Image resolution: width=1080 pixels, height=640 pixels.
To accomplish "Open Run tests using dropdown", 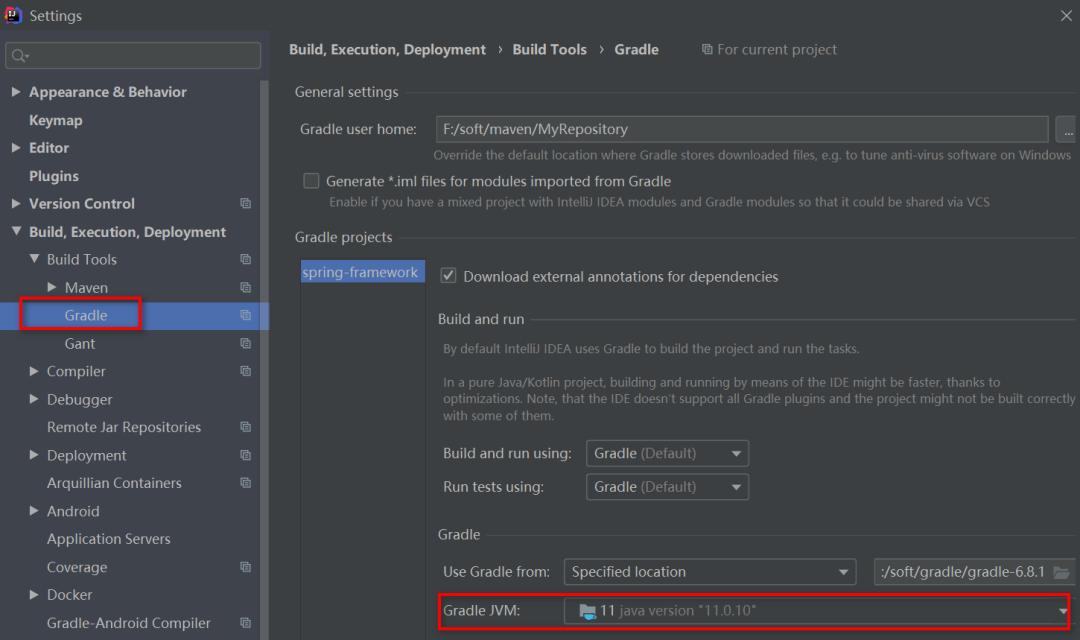I will (667, 487).
